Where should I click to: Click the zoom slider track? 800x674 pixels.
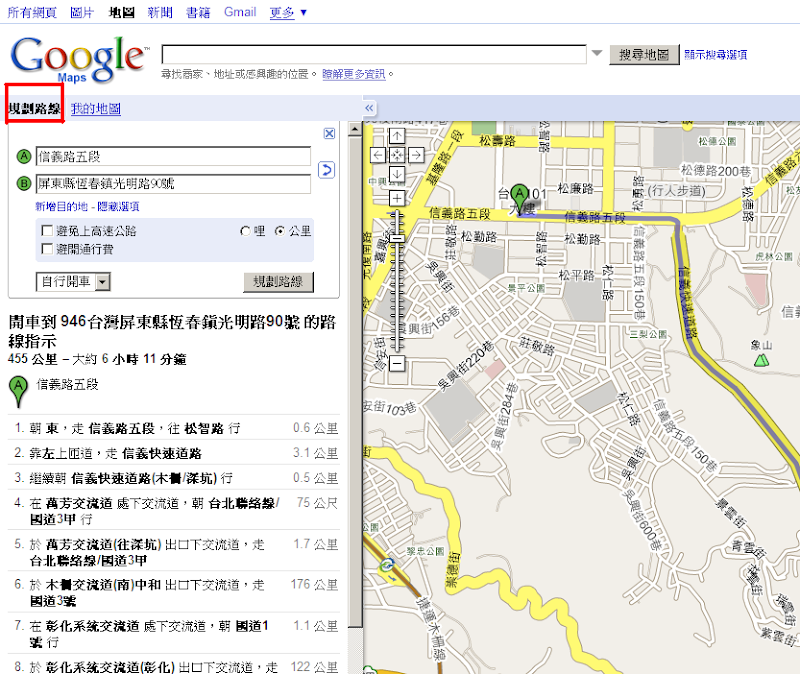point(397,281)
